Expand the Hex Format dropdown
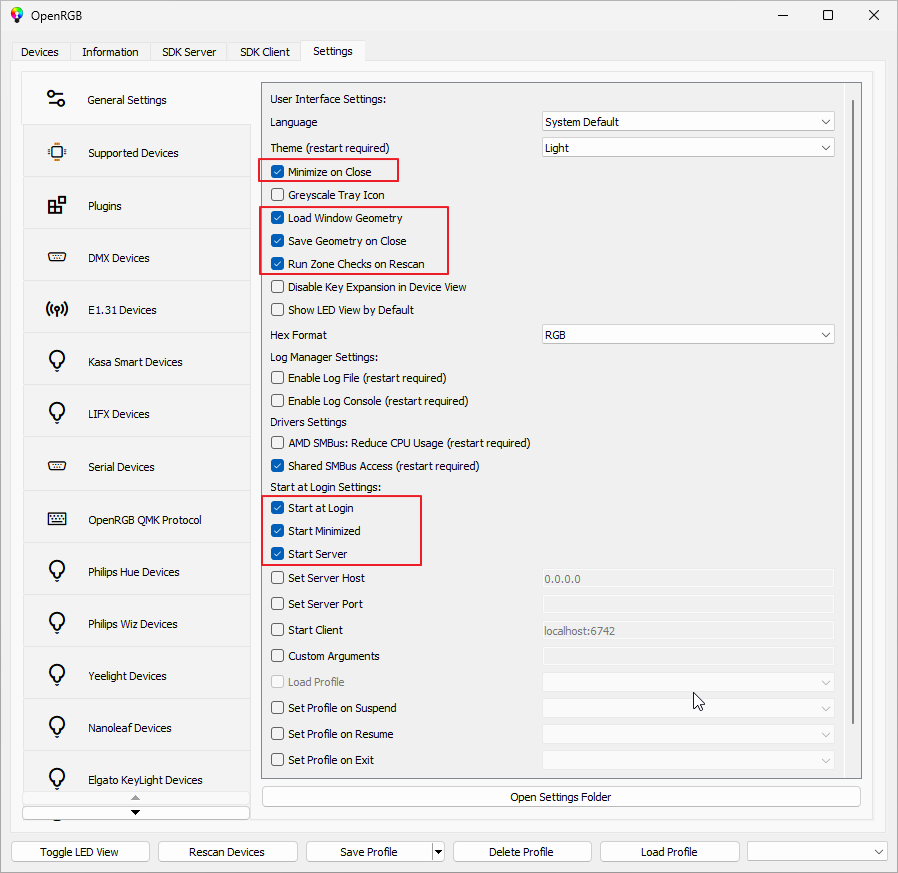Viewport: 898px width, 873px height. [688, 334]
